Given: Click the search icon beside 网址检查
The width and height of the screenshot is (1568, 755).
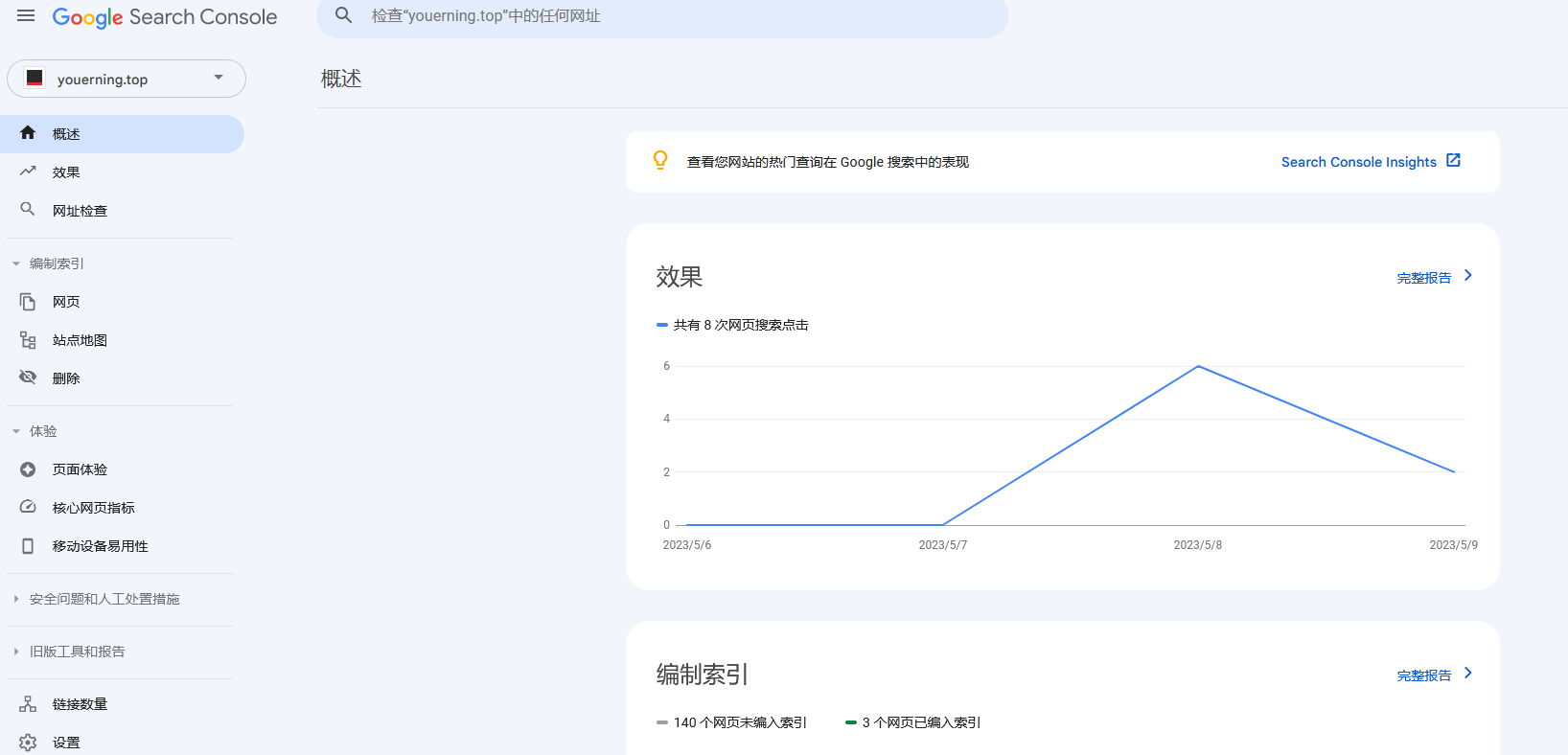Looking at the screenshot, I should 28,209.
